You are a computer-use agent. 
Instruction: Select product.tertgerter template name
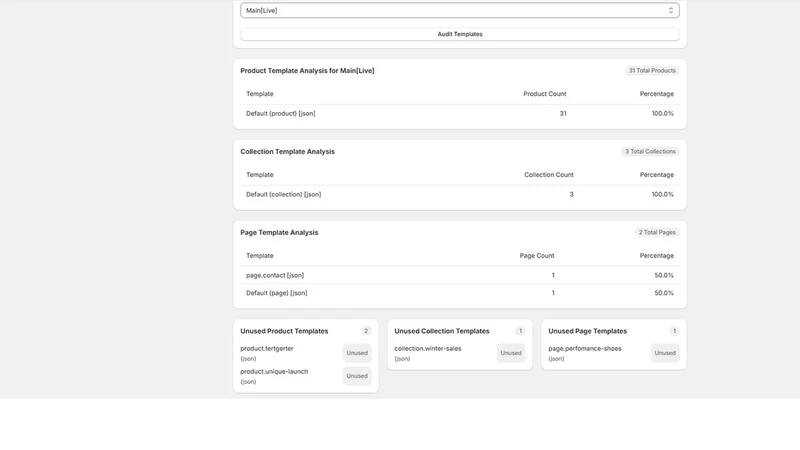pyautogui.click(x=267, y=348)
